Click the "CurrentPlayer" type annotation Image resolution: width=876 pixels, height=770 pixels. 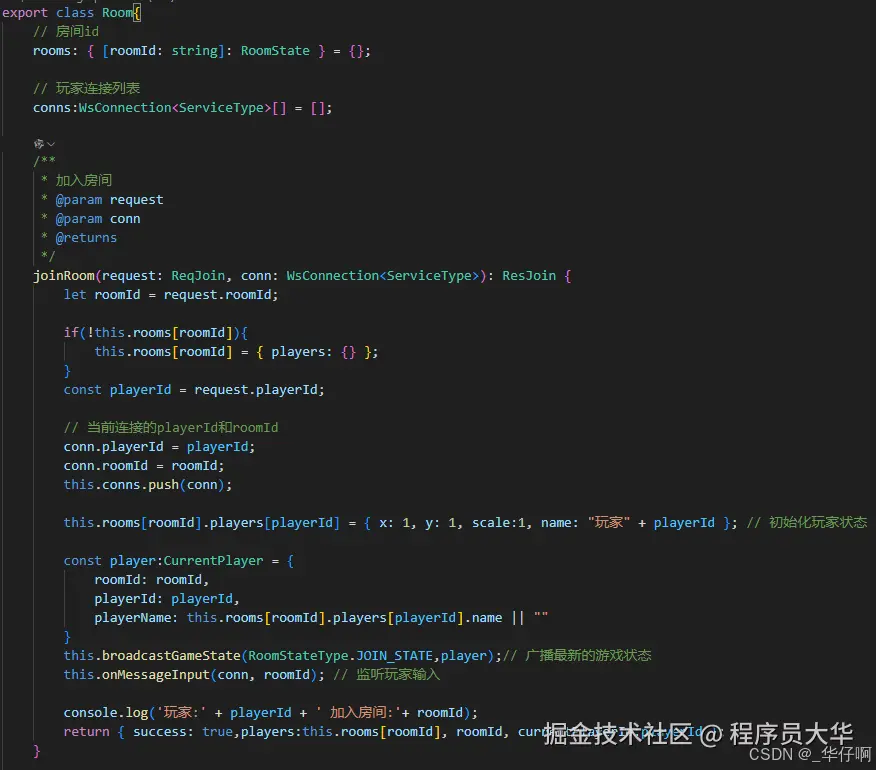[213, 560]
